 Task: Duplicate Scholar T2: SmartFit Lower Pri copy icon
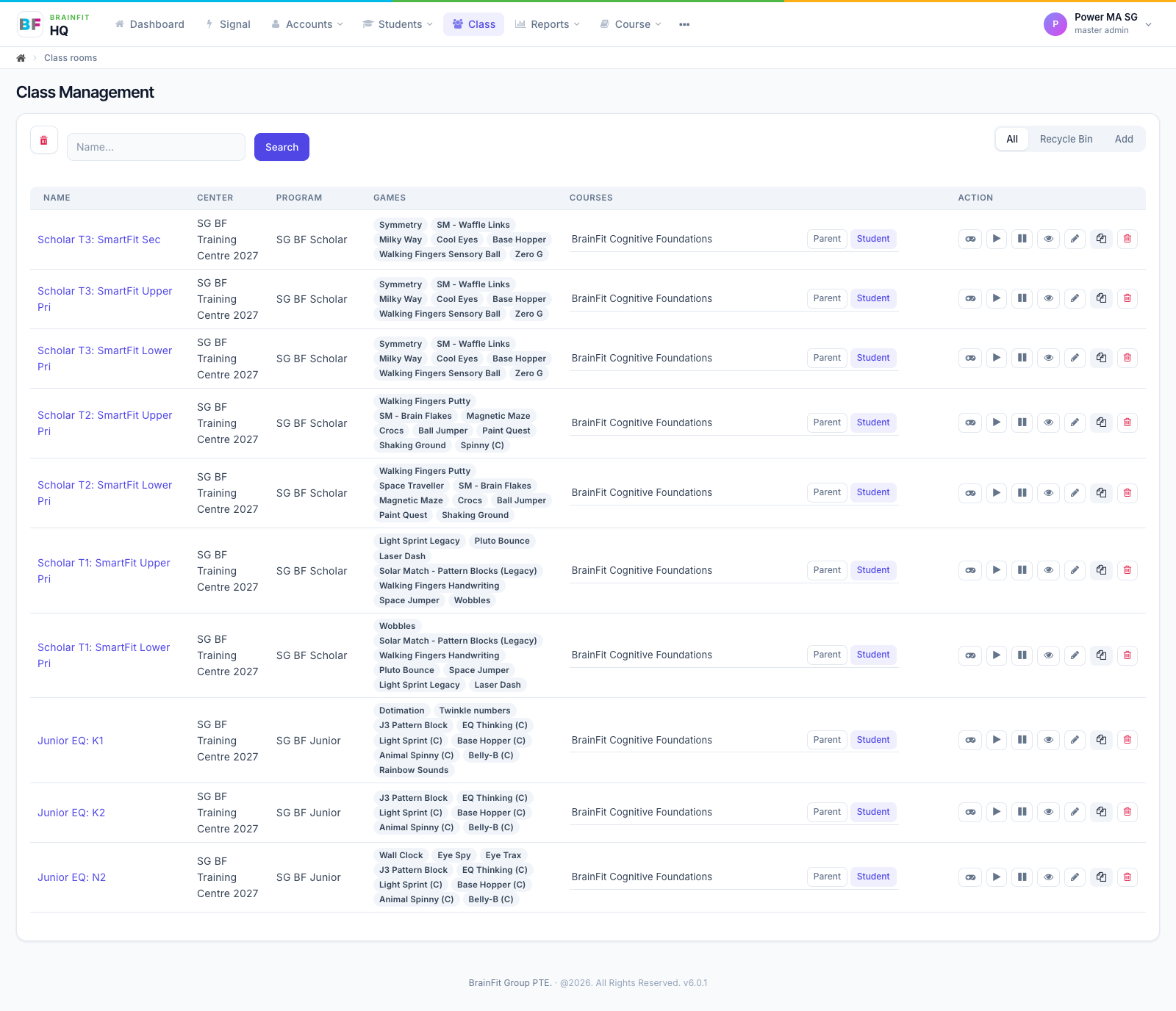coord(1101,492)
